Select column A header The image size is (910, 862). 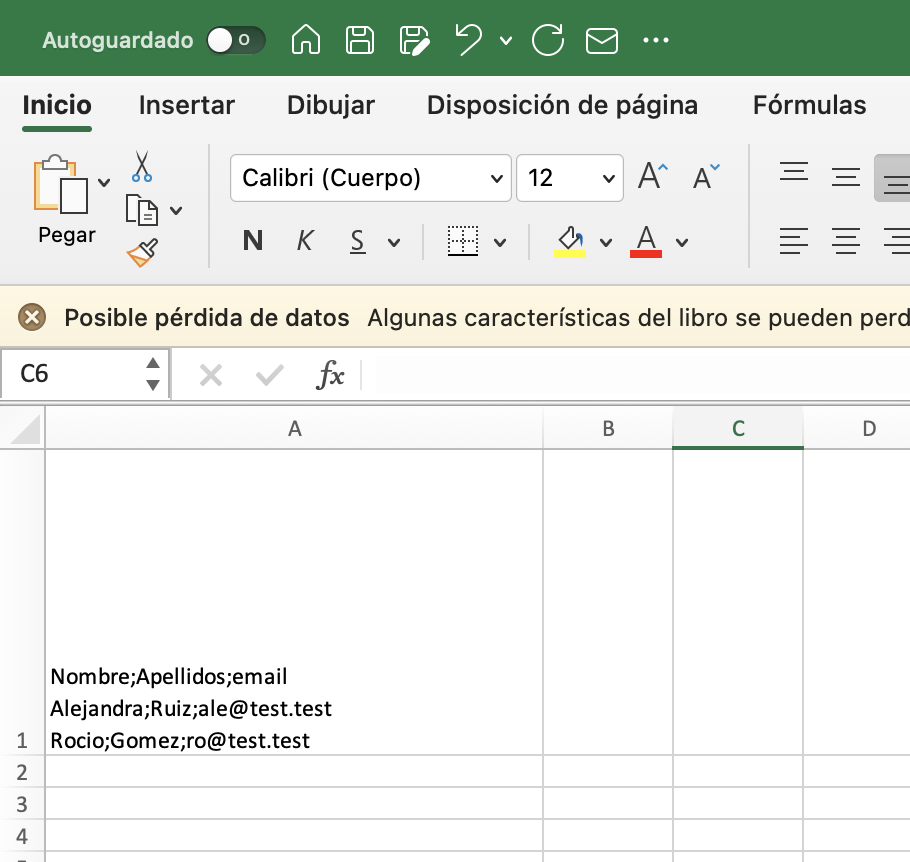click(x=294, y=429)
